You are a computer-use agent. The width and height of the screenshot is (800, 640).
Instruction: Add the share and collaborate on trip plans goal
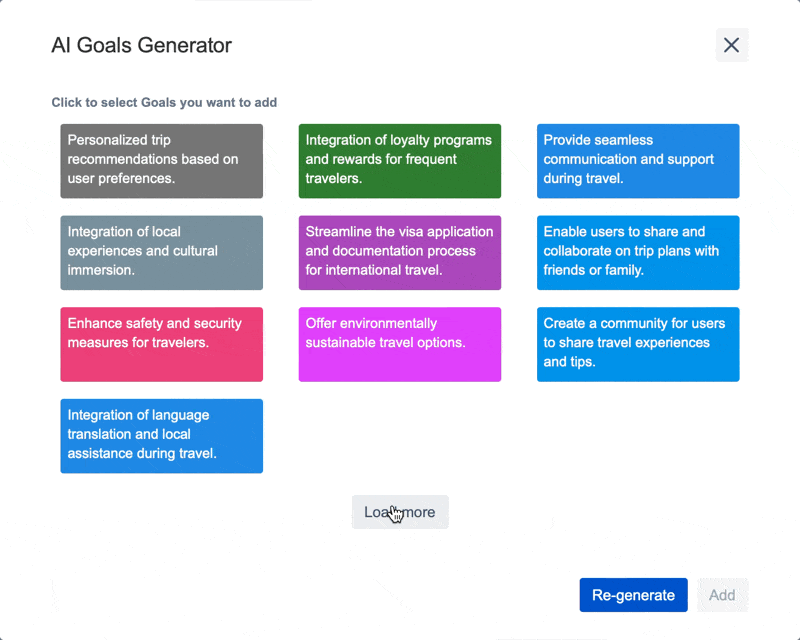(638, 252)
